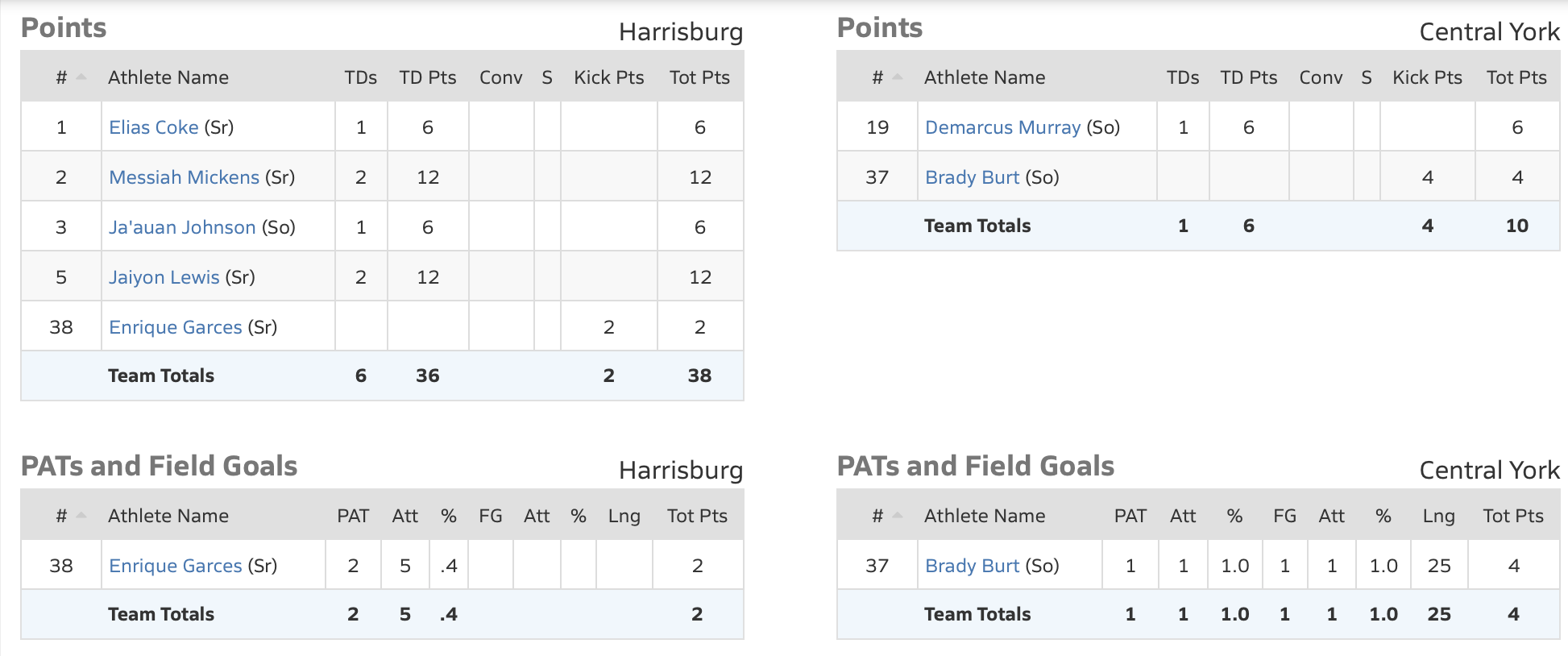This screenshot has height=656, width=1568.
Task: View Ja'auan Johnson's profile link
Action: (182, 227)
